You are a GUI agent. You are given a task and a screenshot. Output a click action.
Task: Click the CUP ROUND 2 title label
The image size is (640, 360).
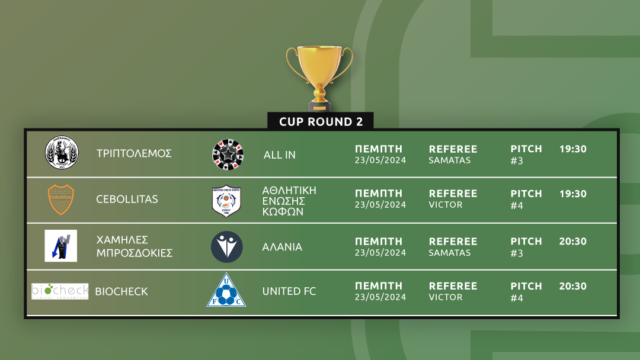[x=321, y=122]
